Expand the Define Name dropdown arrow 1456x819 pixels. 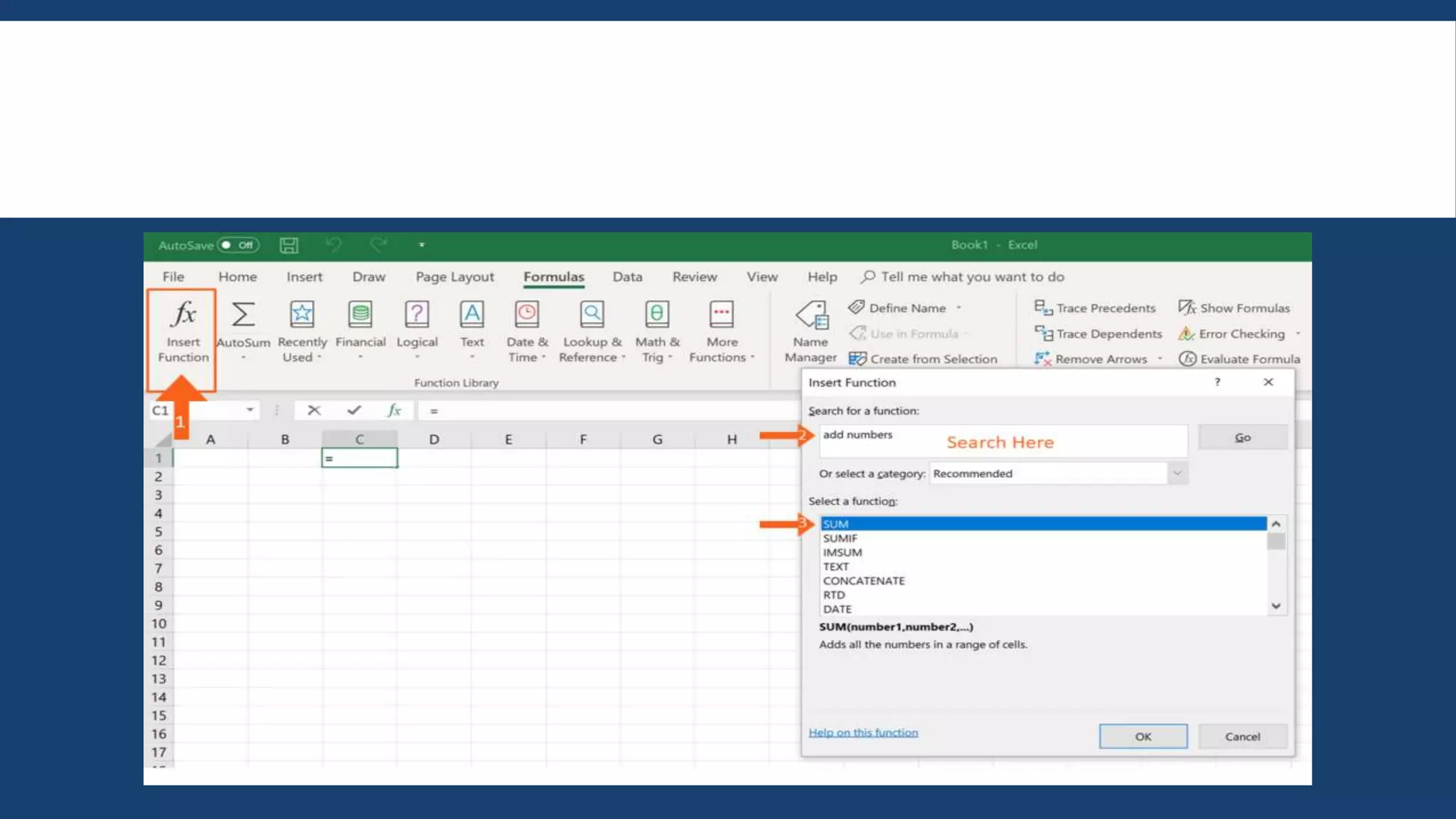[959, 308]
